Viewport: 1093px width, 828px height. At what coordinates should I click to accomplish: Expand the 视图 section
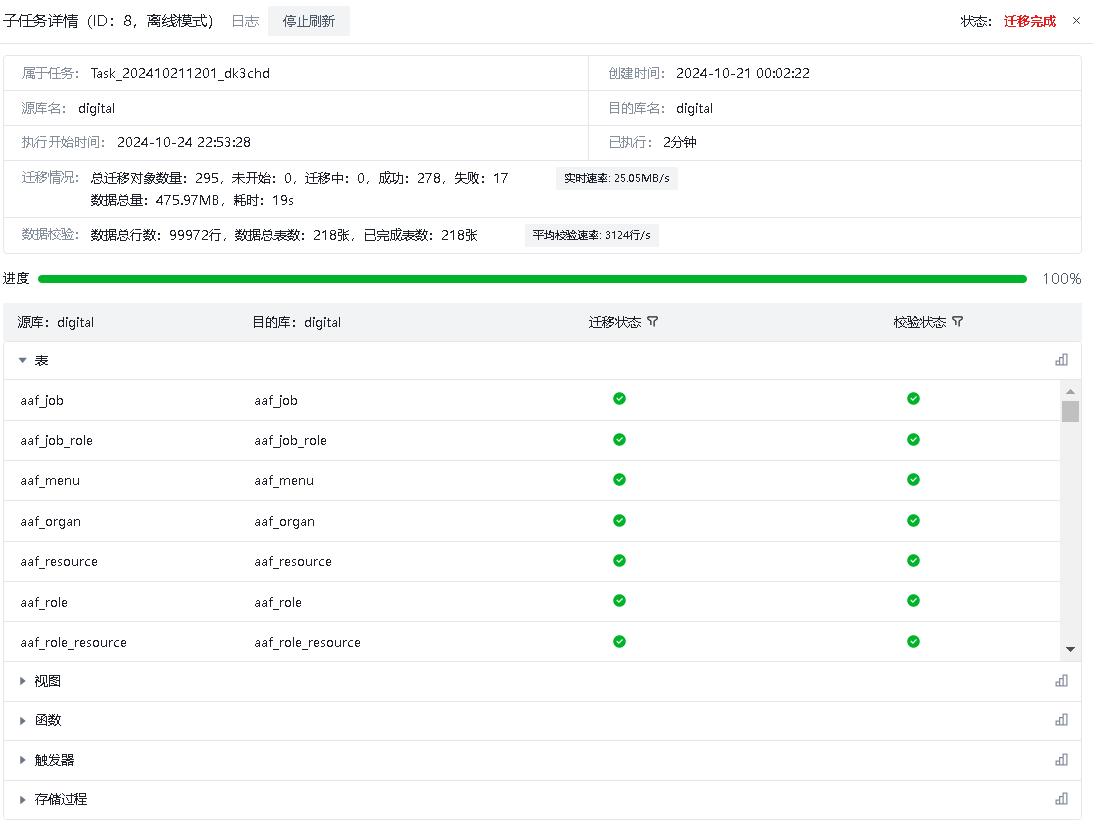pos(22,681)
